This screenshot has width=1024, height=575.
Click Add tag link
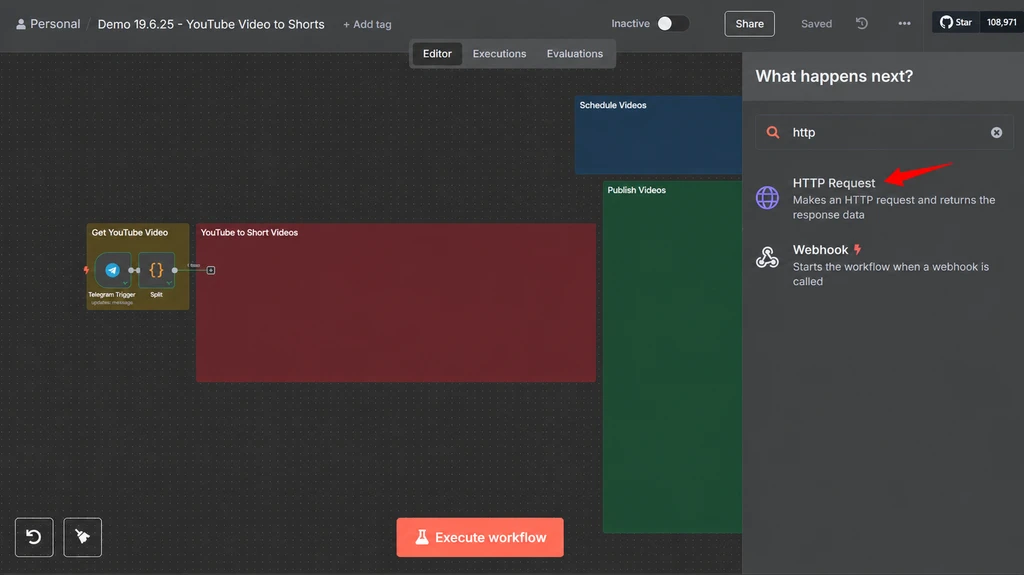point(367,24)
